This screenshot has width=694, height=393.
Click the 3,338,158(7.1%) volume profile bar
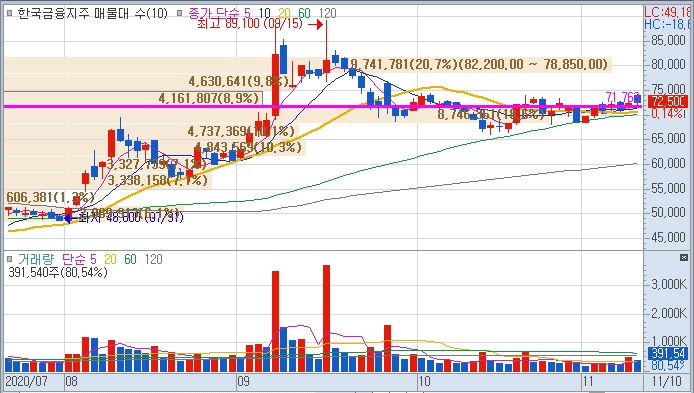point(108,180)
